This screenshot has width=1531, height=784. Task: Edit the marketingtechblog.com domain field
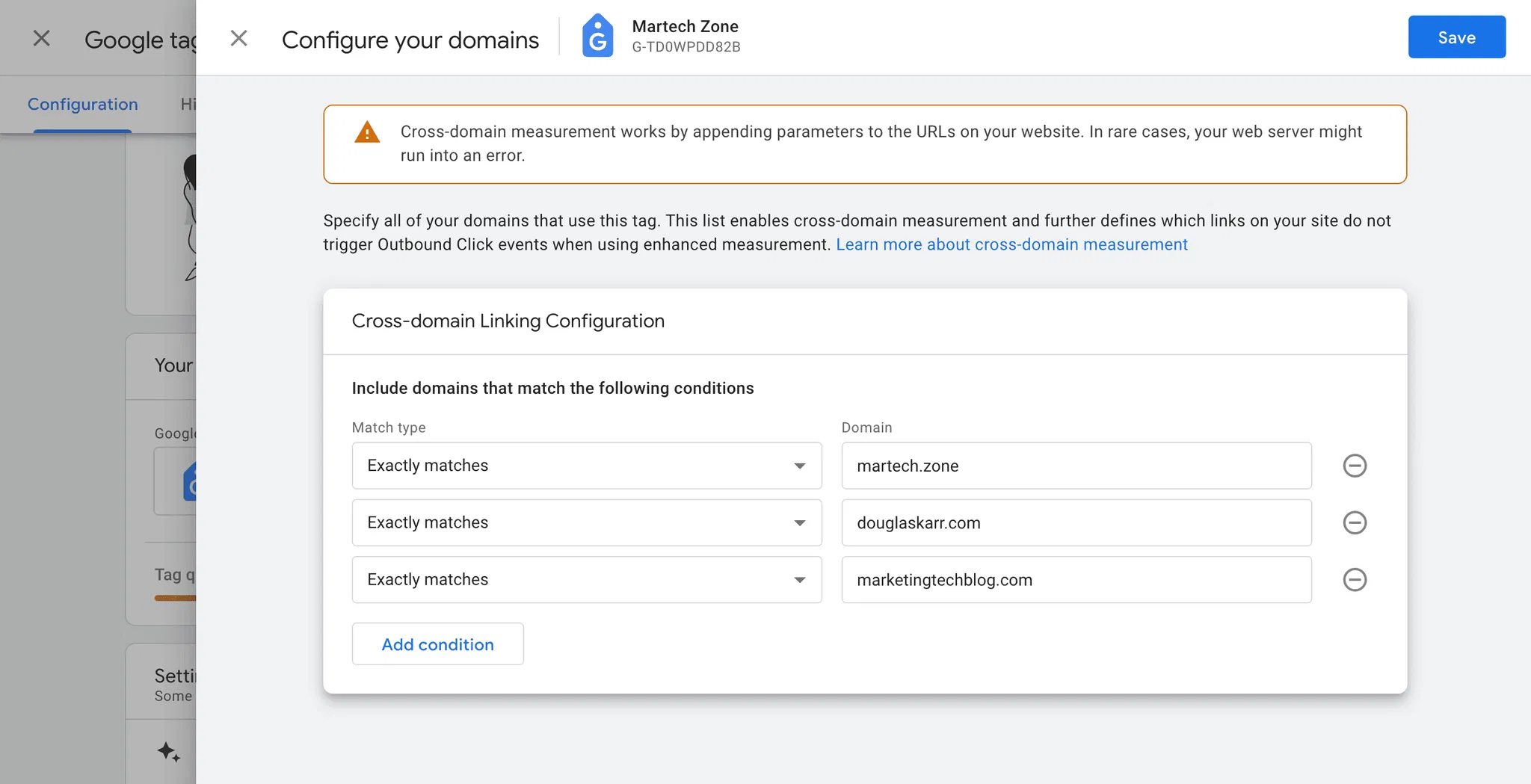click(1075, 579)
